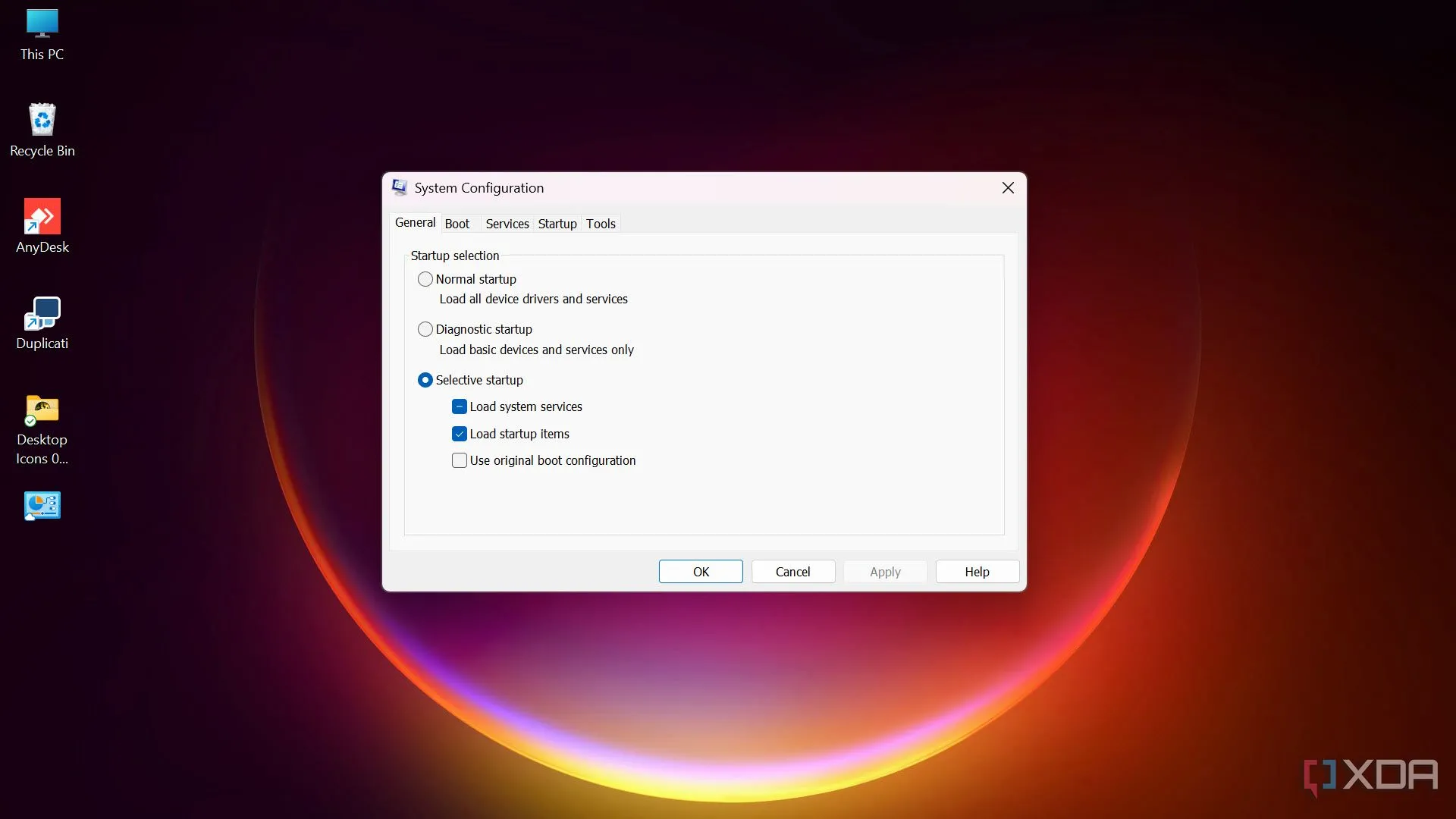Toggle Load system services checkbox
This screenshot has height=819, width=1456.
[460, 406]
